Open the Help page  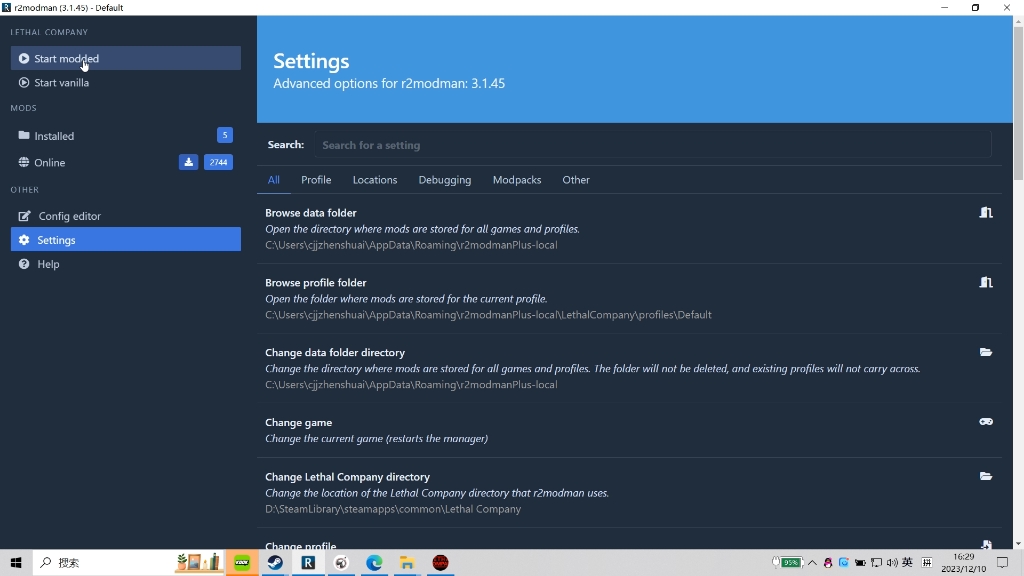click(x=125, y=264)
